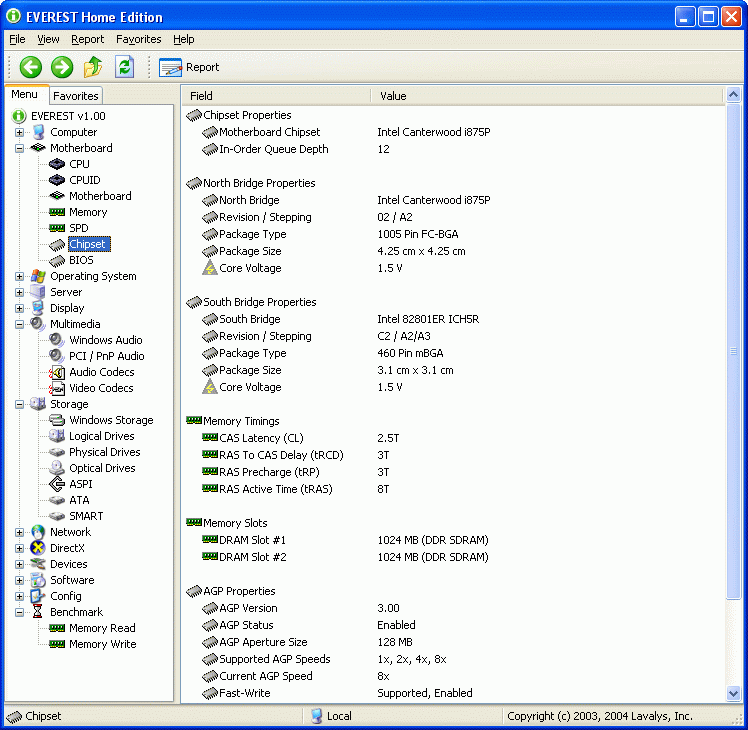Expand the Operating System tree node
This screenshot has height=730, width=748.
point(20,276)
